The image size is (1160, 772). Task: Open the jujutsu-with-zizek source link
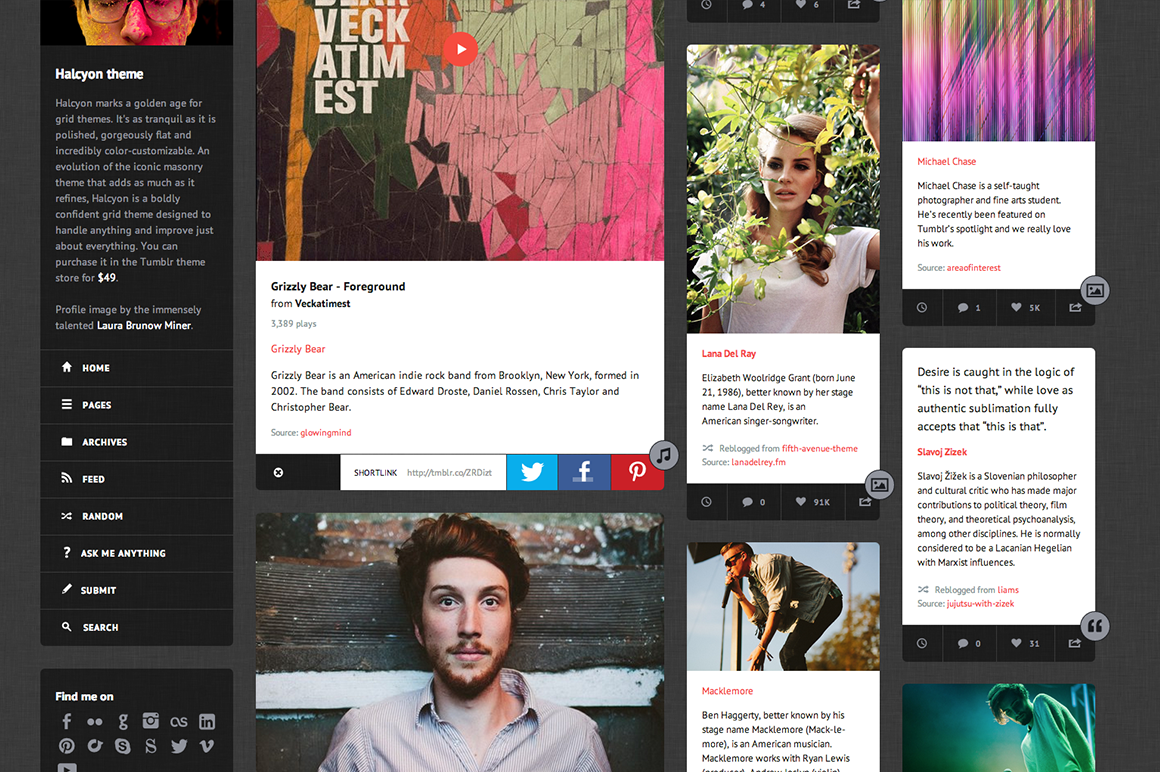click(980, 603)
